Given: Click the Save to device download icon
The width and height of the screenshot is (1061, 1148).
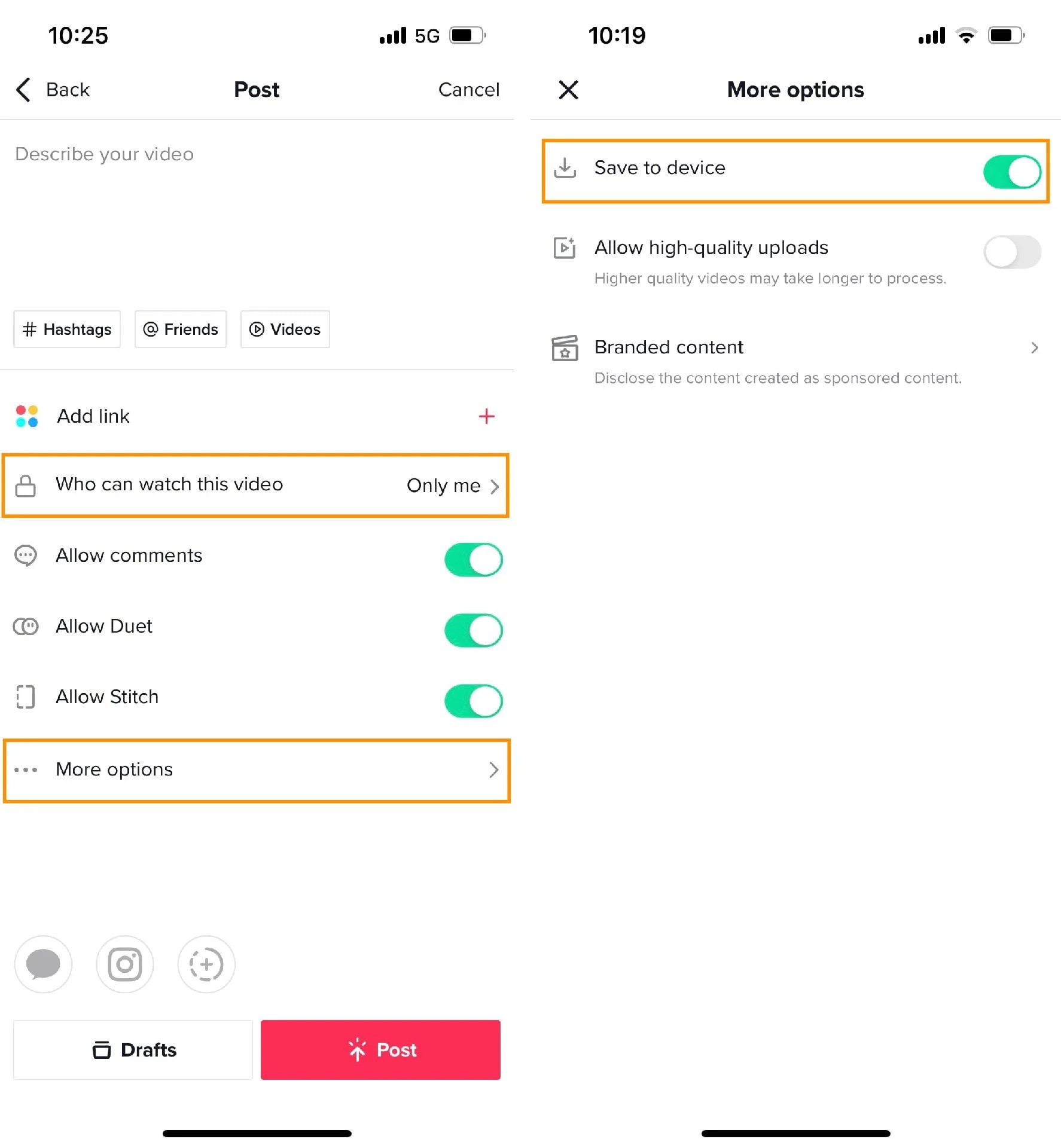Looking at the screenshot, I should (565, 168).
